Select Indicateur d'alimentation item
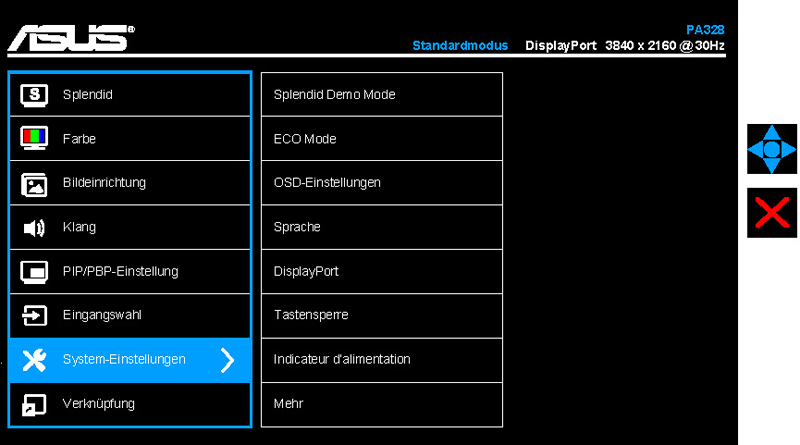800x445 pixels. [x=382, y=360]
